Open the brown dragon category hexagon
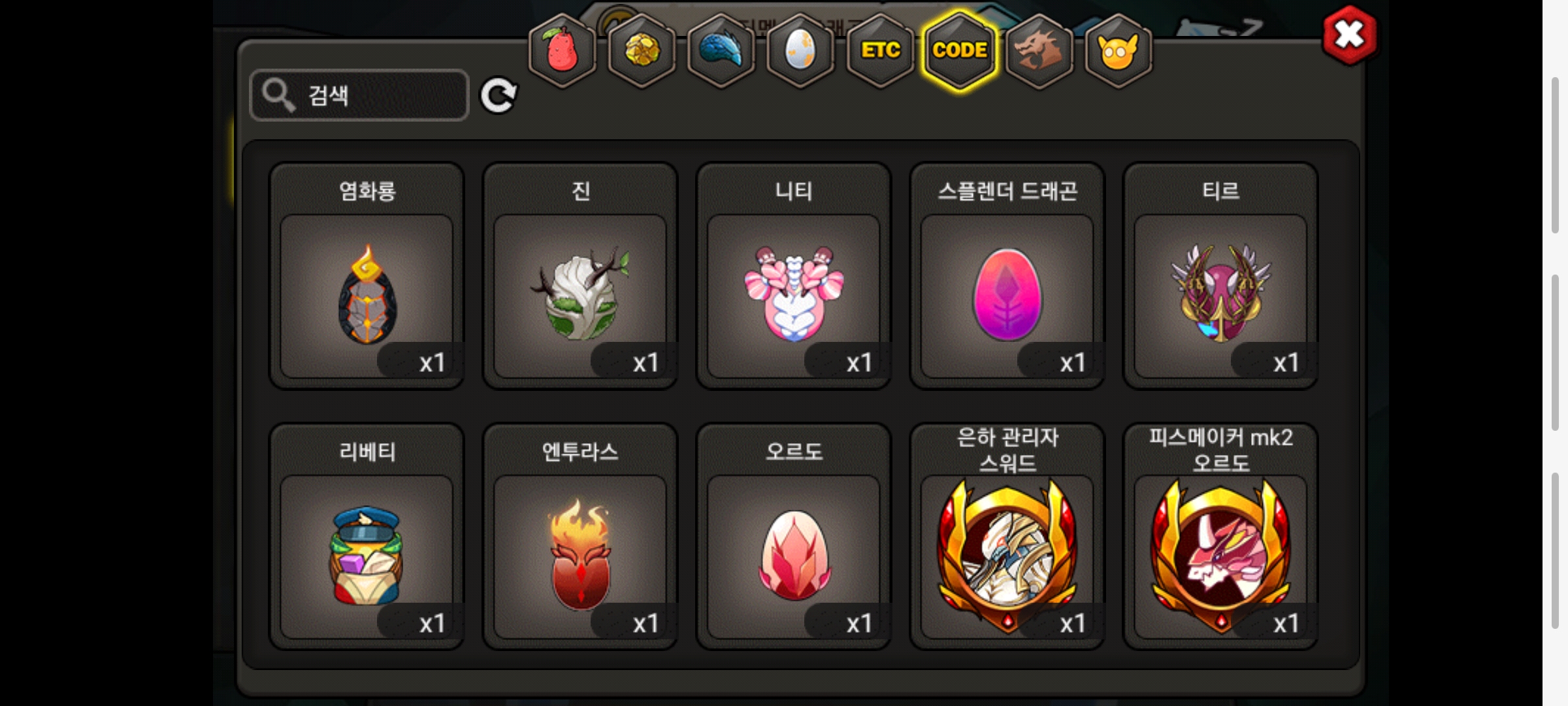This screenshot has height=706, width=1568. tap(1039, 50)
